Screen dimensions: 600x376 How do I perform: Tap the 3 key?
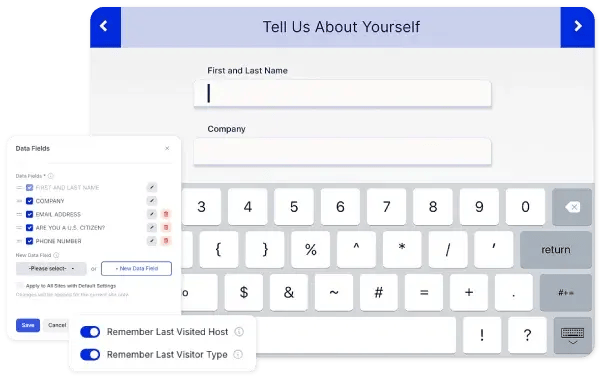202,207
